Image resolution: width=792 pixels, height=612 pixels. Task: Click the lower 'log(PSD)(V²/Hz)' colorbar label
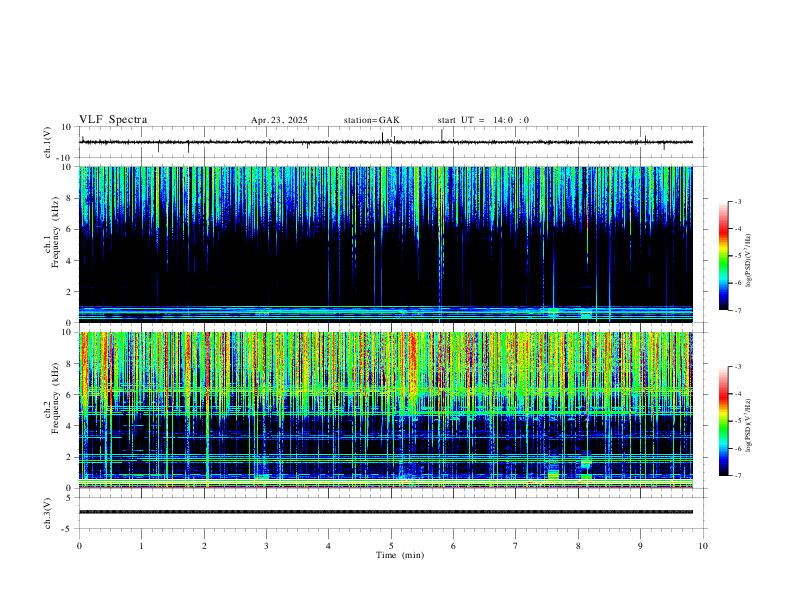749,425
